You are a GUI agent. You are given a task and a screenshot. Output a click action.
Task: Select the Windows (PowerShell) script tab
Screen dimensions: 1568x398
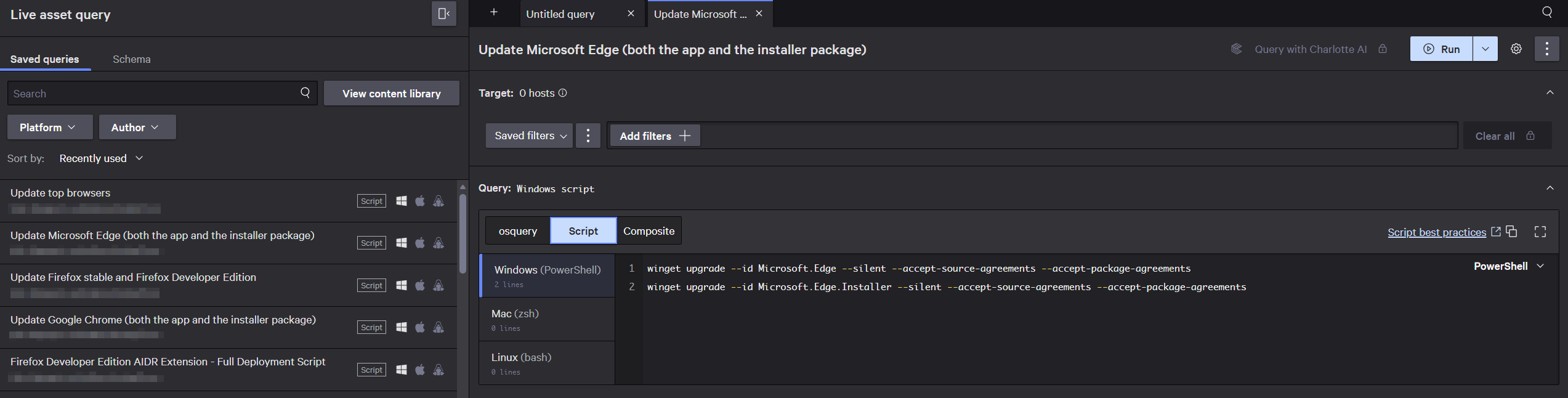547,276
